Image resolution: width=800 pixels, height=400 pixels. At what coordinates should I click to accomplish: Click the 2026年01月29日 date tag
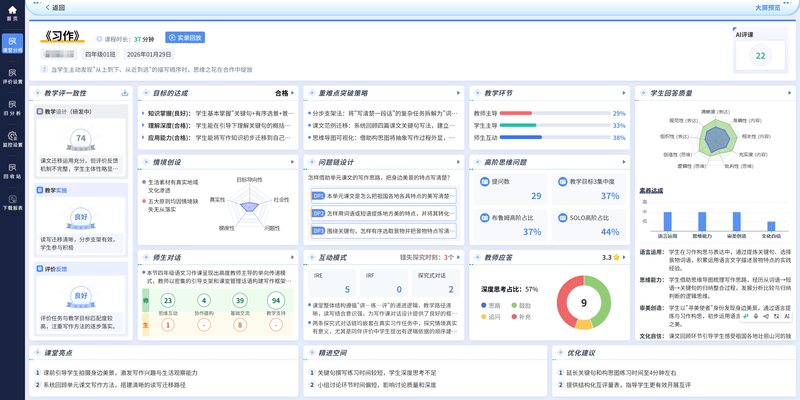(148, 55)
